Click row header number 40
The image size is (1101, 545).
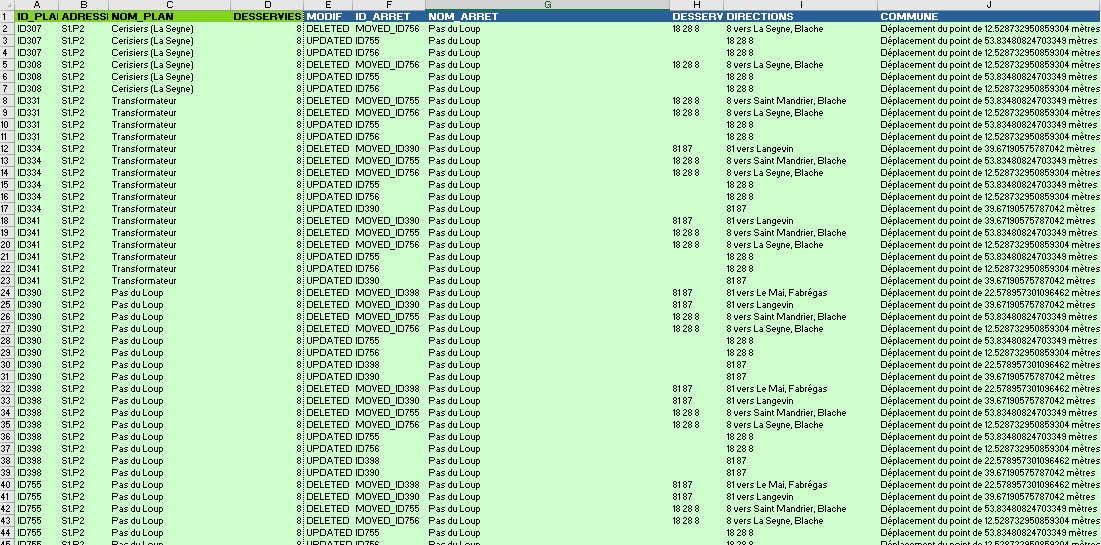click(x=7, y=485)
